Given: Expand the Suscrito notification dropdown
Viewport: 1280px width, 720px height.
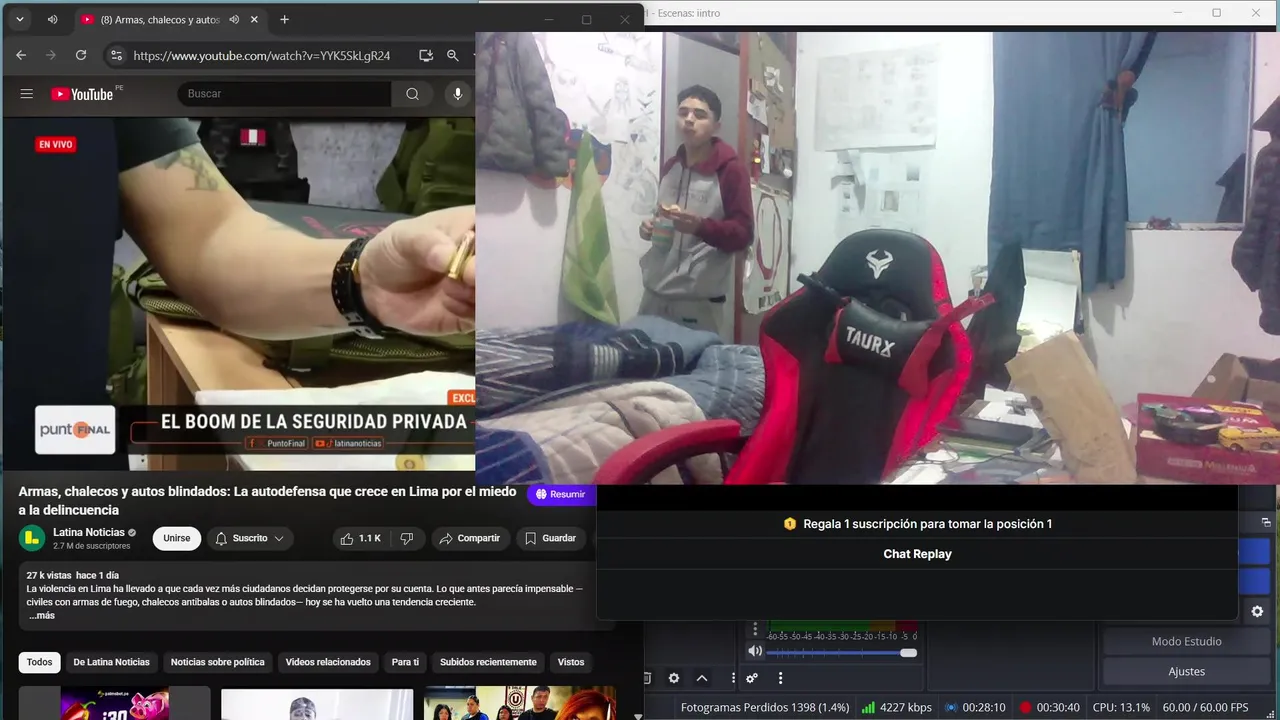Looking at the screenshot, I should coord(250,538).
